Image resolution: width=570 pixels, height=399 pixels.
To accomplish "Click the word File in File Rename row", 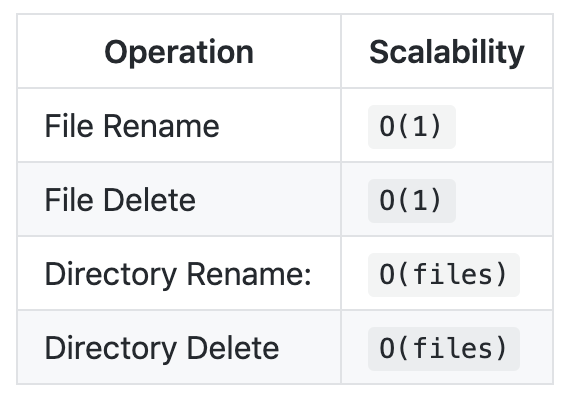I will pyautogui.click(x=69, y=126).
